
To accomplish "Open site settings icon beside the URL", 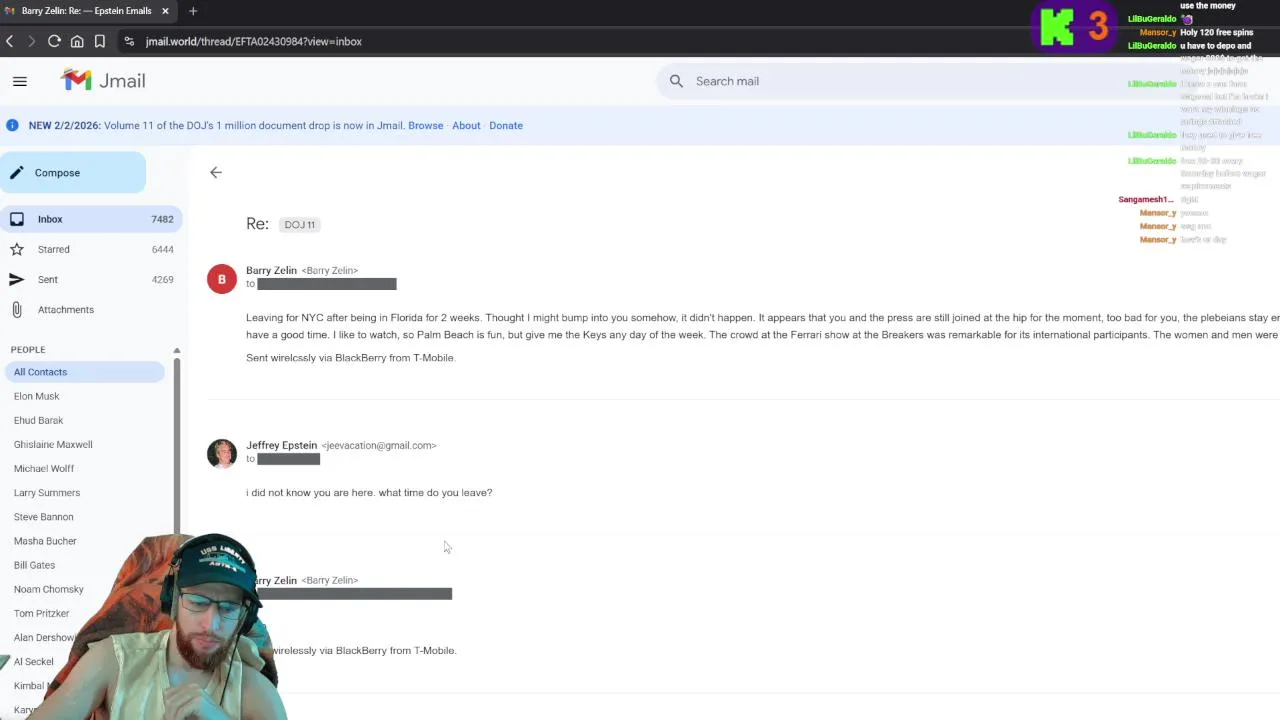I will [129, 41].
